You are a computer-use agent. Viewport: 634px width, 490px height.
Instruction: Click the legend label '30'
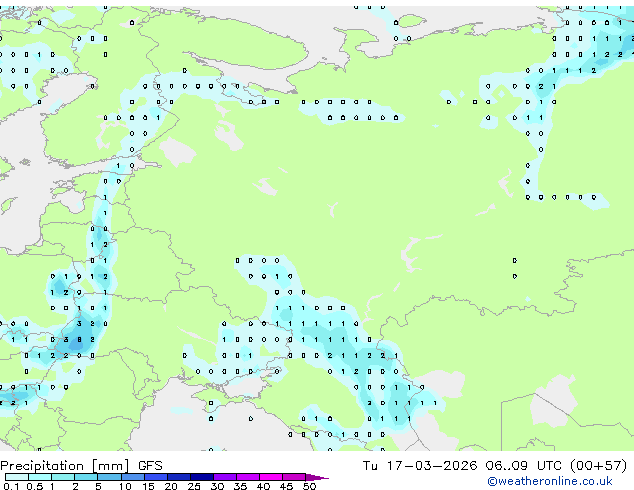pos(217,486)
